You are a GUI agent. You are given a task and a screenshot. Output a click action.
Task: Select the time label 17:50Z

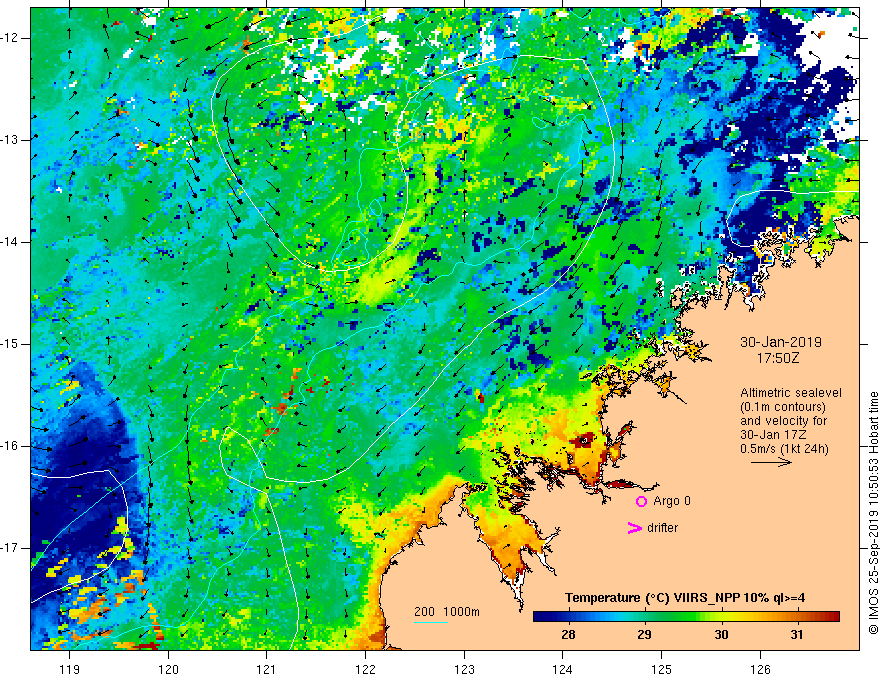click(x=778, y=358)
